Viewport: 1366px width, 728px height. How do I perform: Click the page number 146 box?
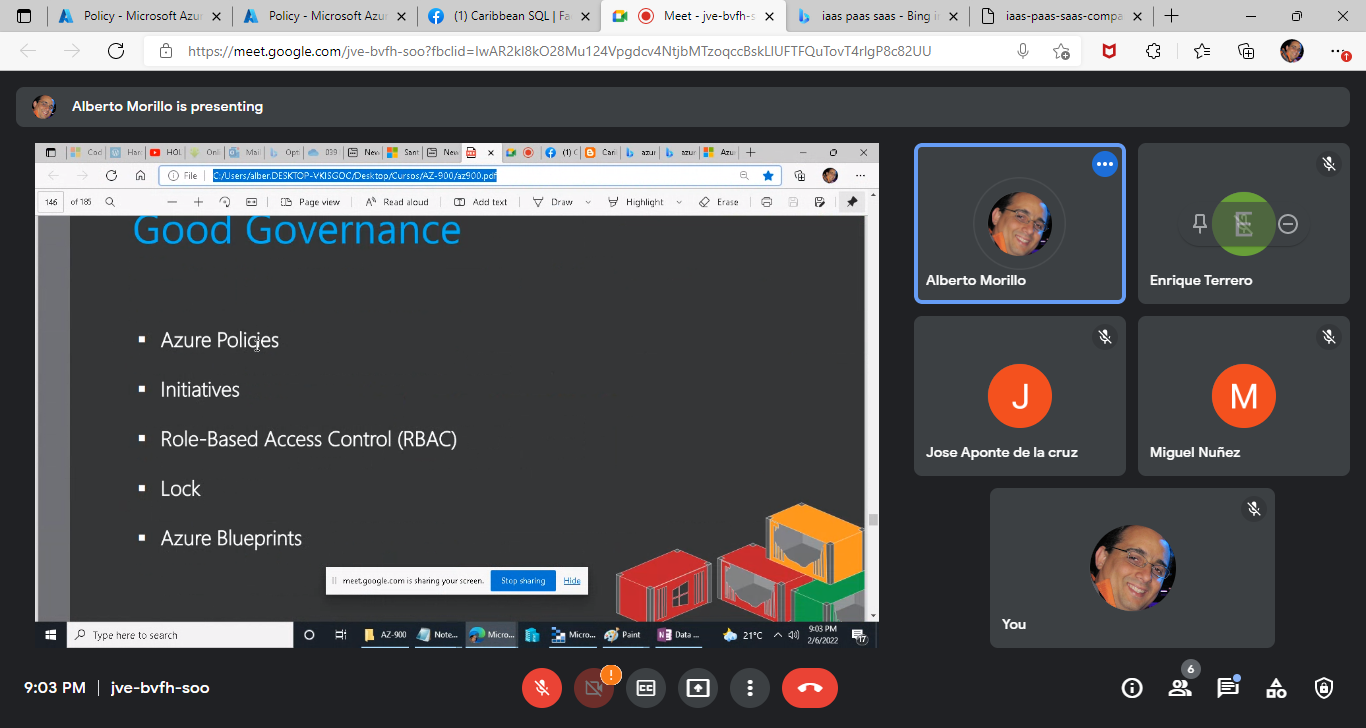(50, 202)
